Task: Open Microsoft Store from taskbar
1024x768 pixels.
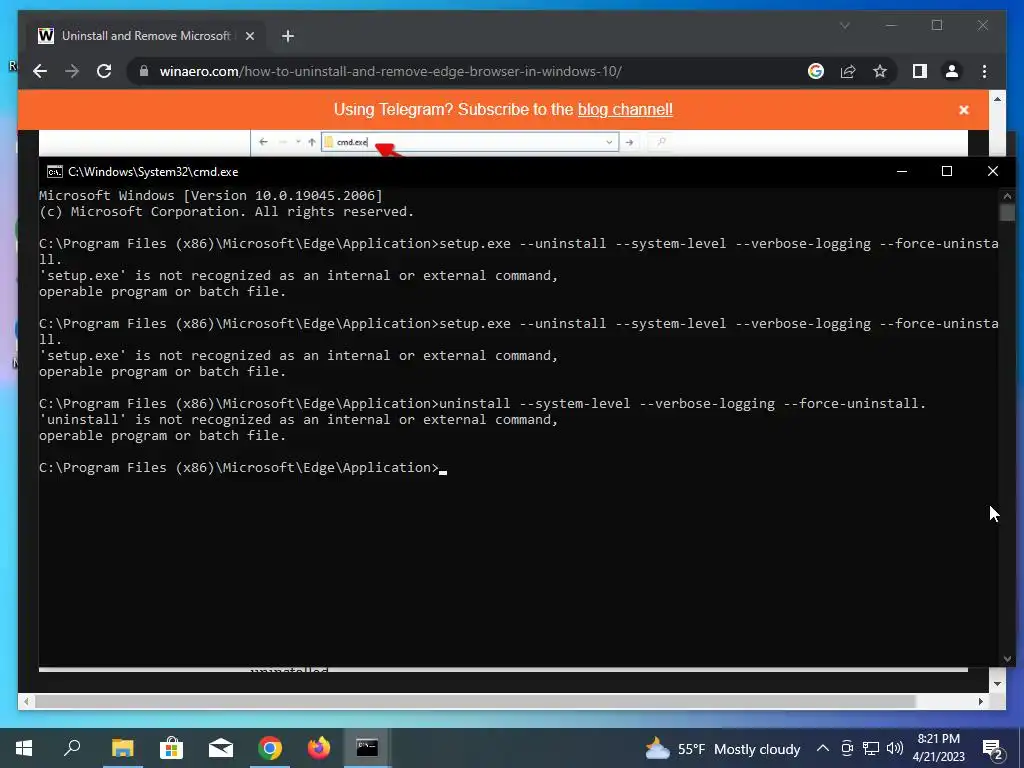Action: tap(171, 748)
